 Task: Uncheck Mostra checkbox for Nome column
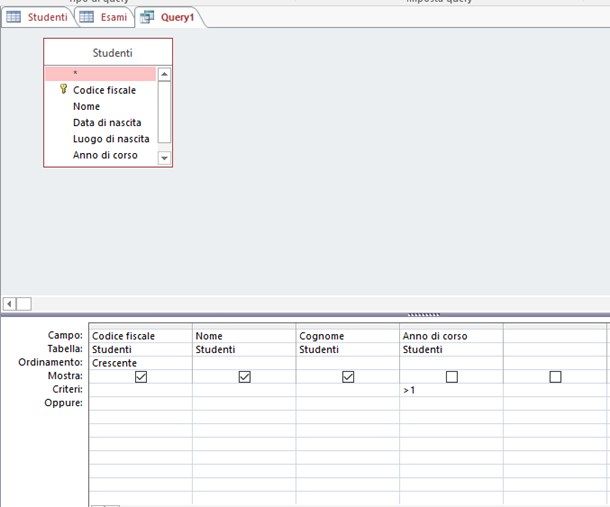coord(244,377)
